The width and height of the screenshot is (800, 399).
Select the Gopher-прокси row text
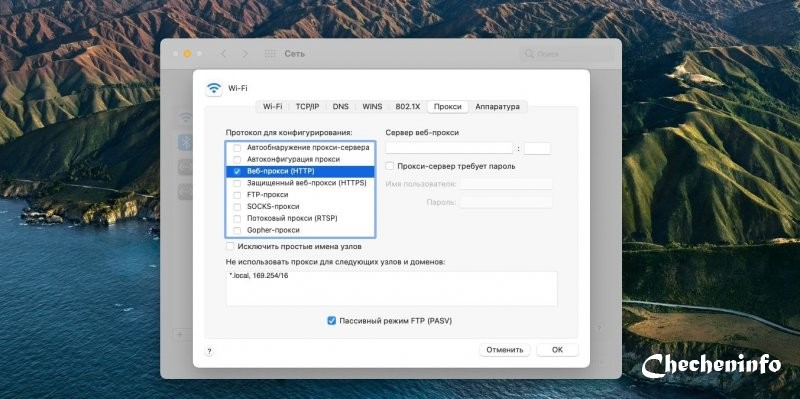273,230
